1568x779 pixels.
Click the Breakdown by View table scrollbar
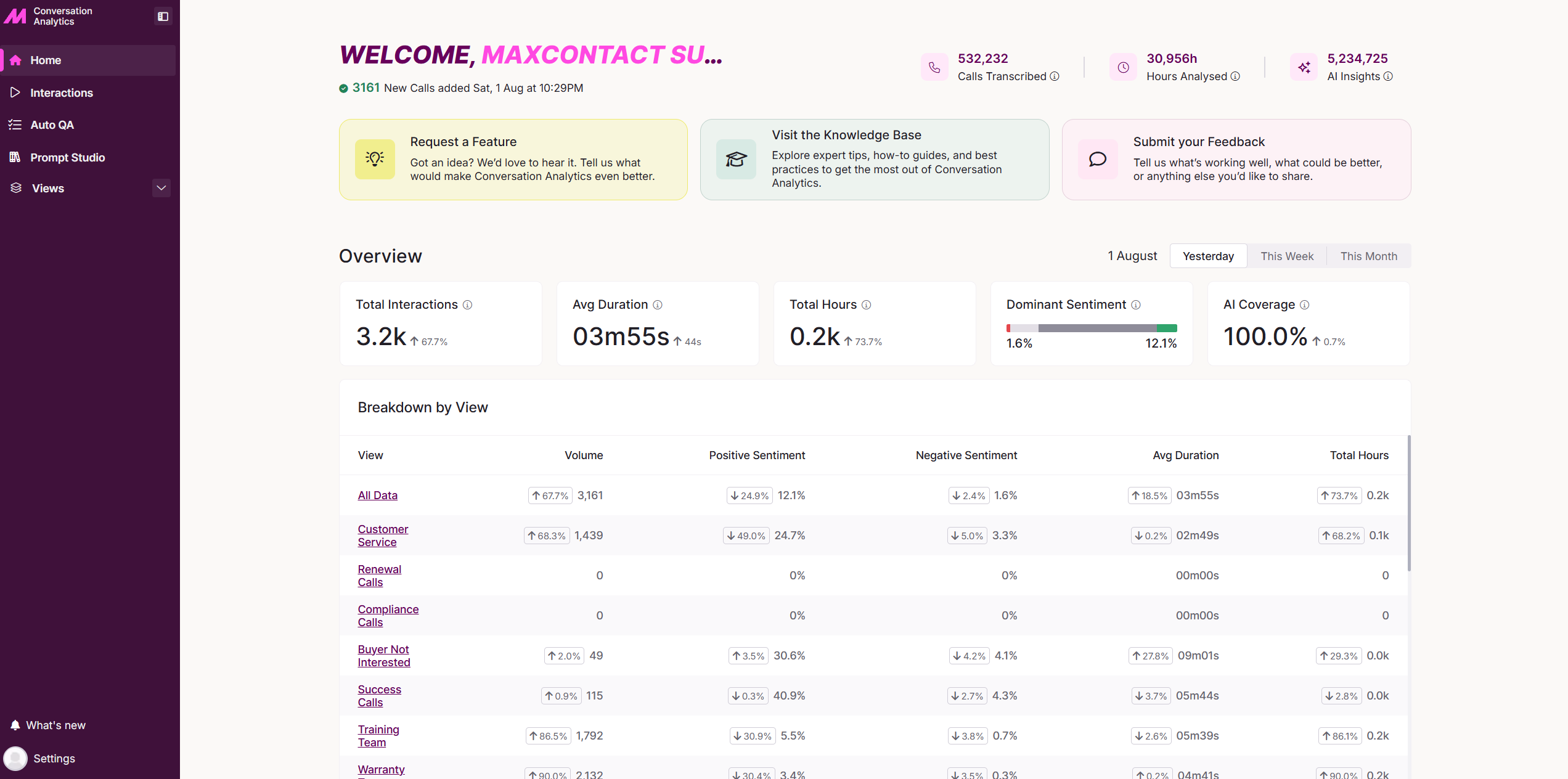(1409, 503)
